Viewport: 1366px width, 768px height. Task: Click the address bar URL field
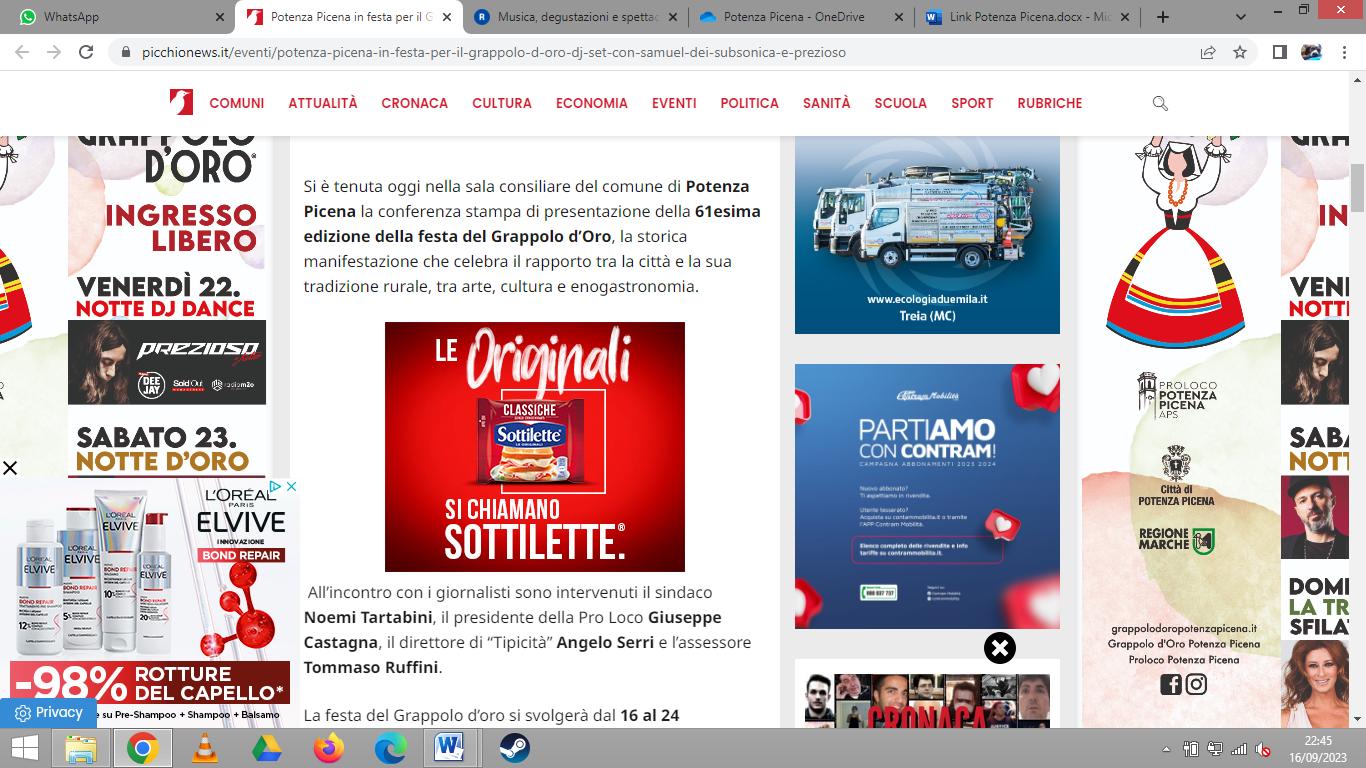coord(660,52)
